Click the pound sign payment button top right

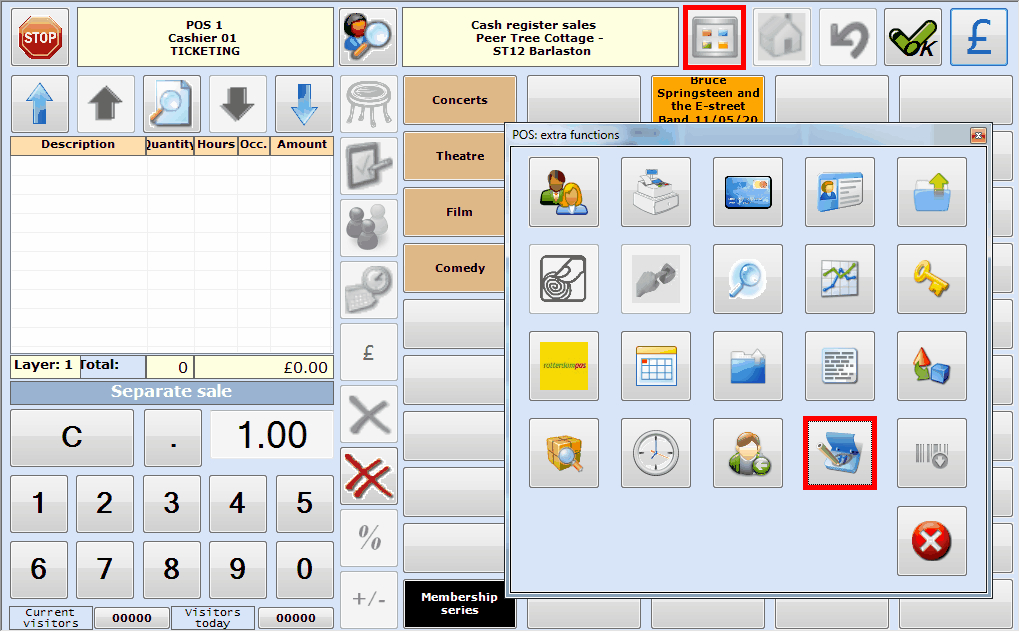tap(979, 37)
